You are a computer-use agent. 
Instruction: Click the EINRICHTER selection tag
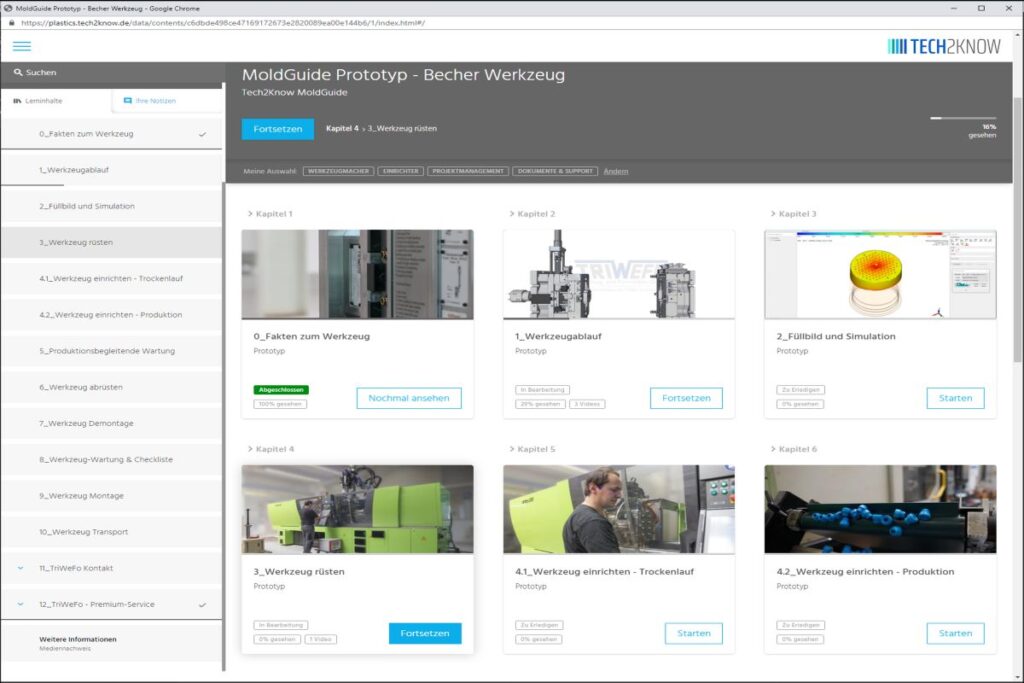click(400, 171)
